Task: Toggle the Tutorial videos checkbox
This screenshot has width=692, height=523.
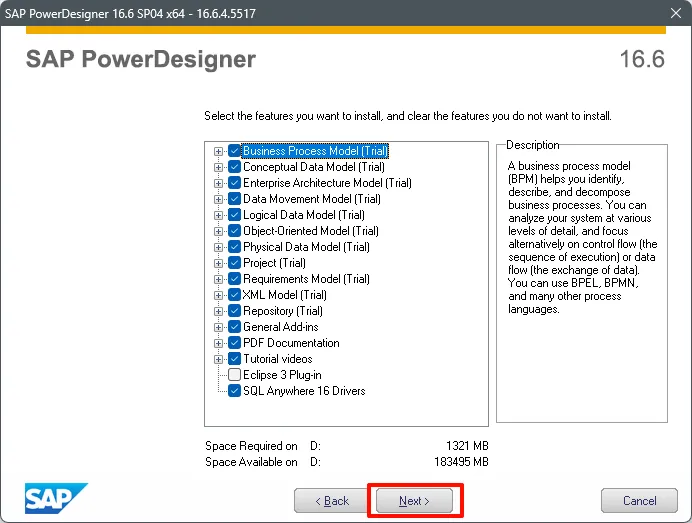Action: pos(234,359)
